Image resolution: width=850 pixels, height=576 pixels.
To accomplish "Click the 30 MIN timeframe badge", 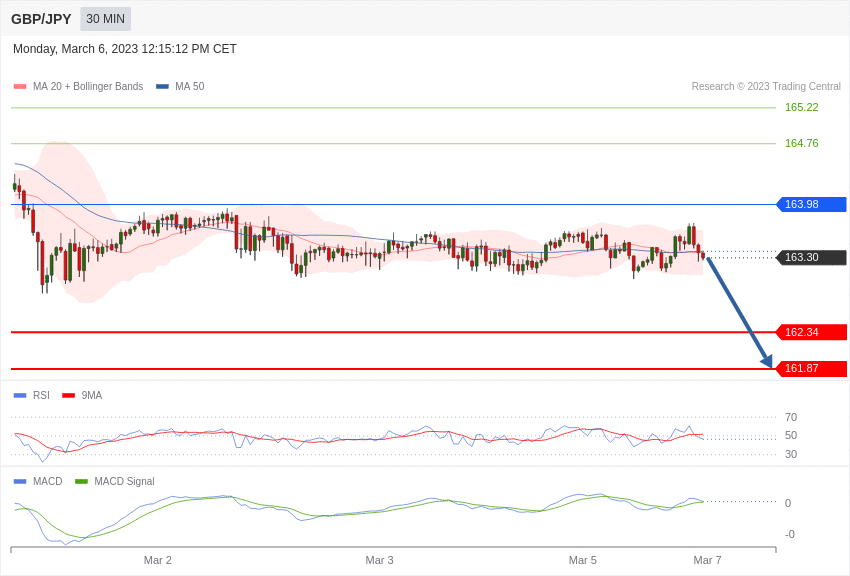I will coord(106,19).
